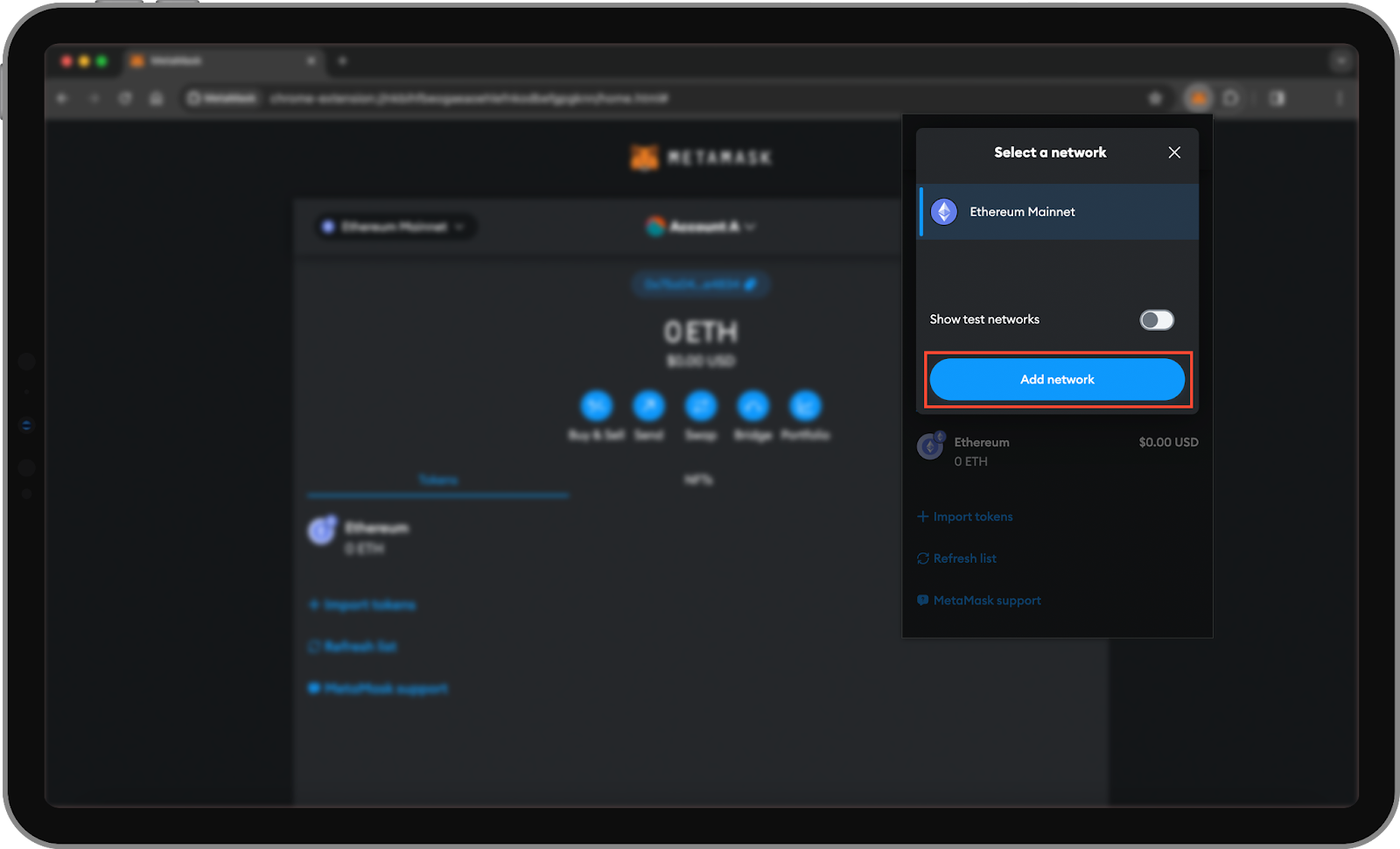Click Import tokens link in popup
The image size is (1400, 849).
tap(965, 516)
